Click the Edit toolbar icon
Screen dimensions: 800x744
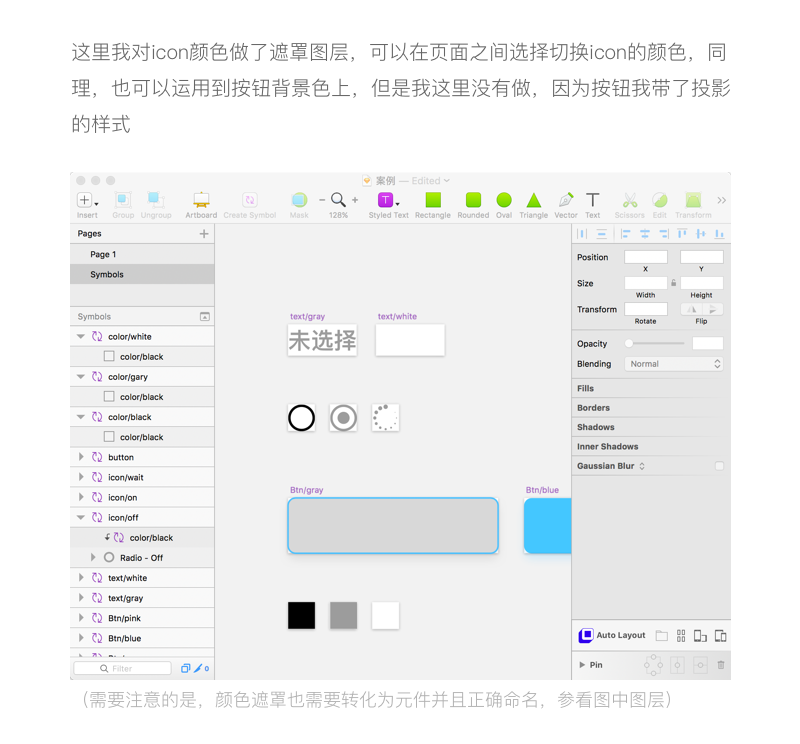click(660, 200)
